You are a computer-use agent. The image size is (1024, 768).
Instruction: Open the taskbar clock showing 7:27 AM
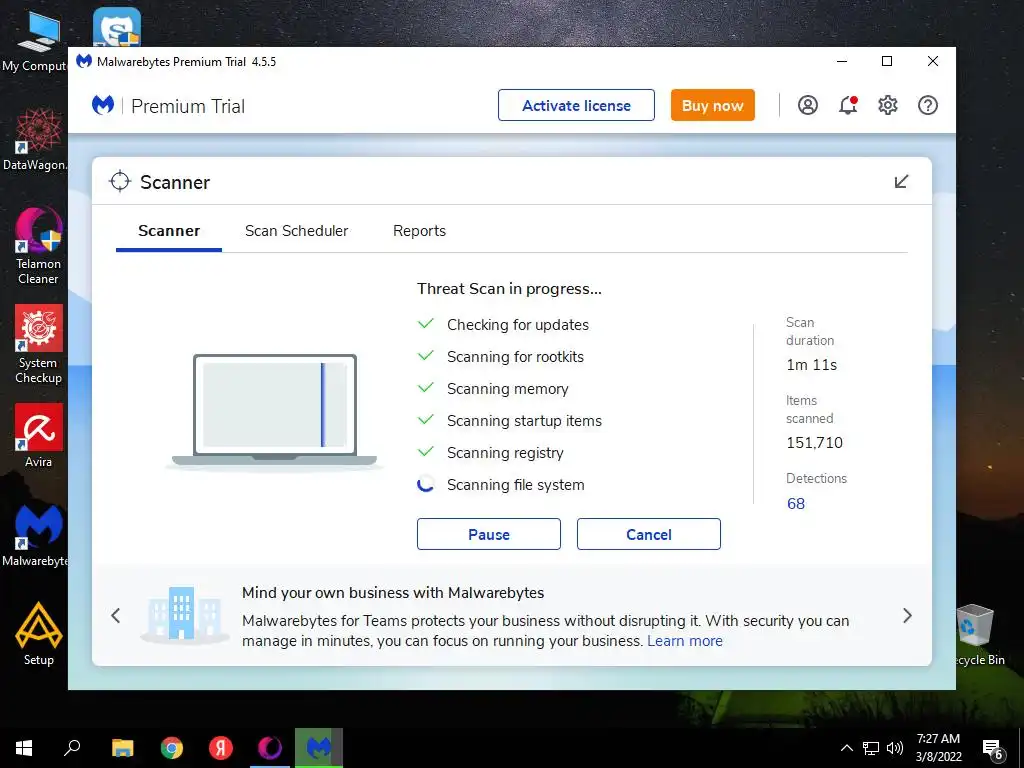[x=938, y=748]
